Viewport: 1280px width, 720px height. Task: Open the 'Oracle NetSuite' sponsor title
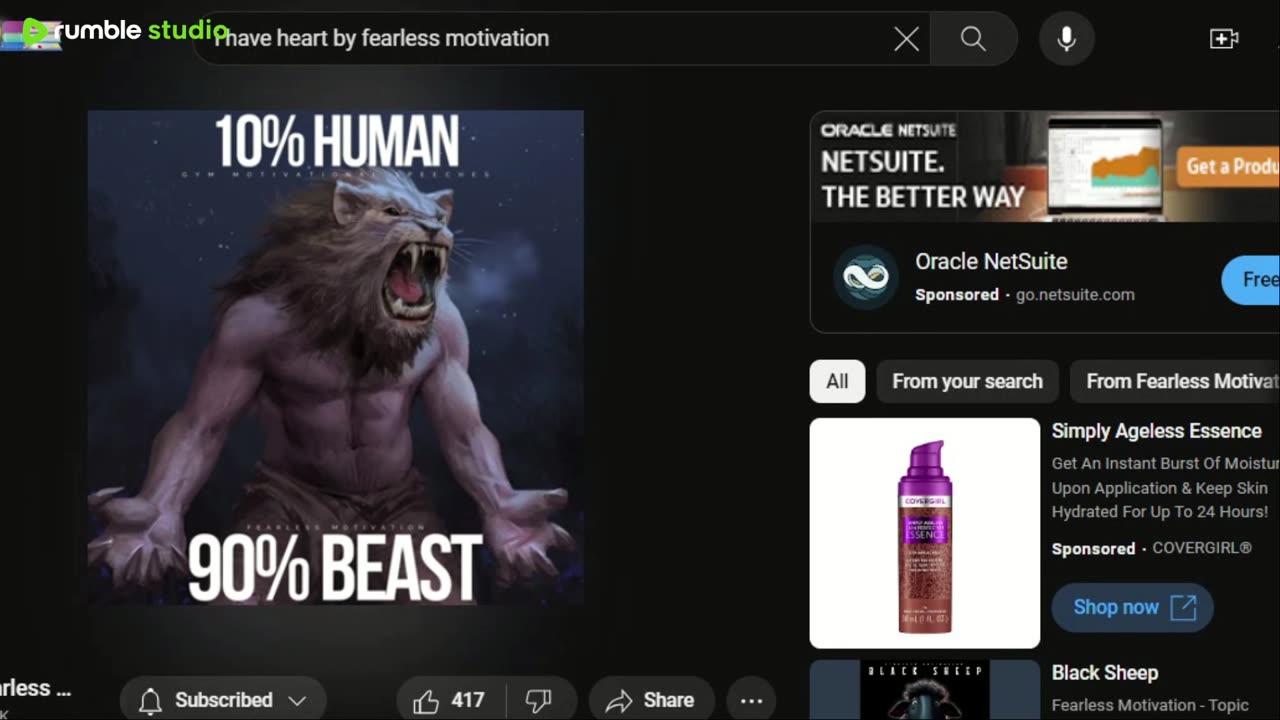(991, 262)
